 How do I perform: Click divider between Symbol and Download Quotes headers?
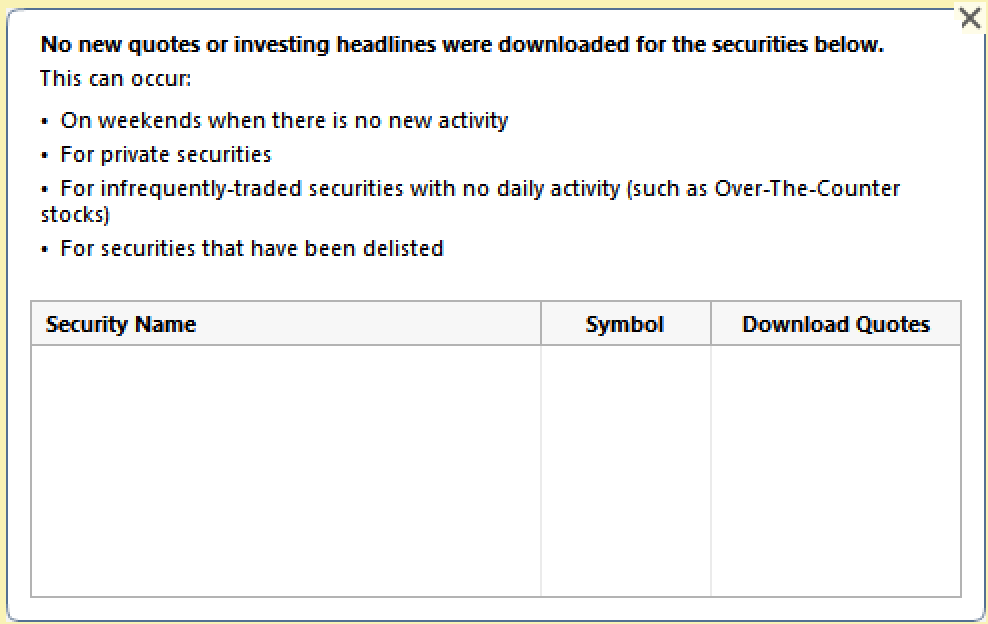click(x=711, y=323)
